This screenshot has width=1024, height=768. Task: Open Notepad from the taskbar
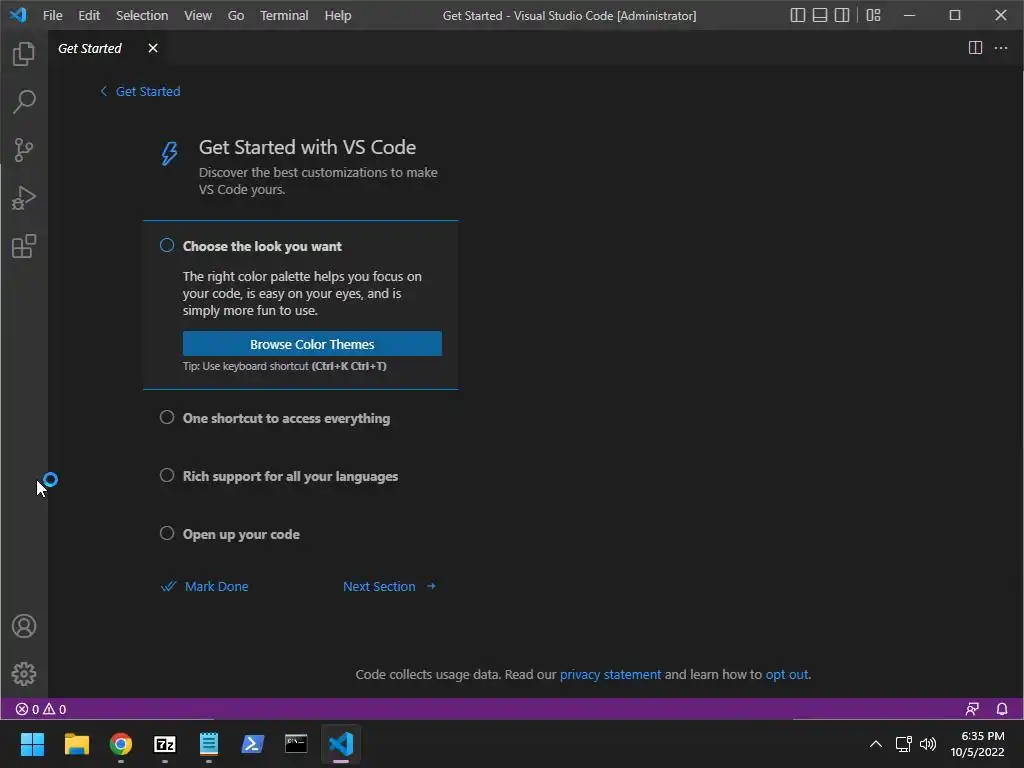pyautogui.click(x=208, y=744)
